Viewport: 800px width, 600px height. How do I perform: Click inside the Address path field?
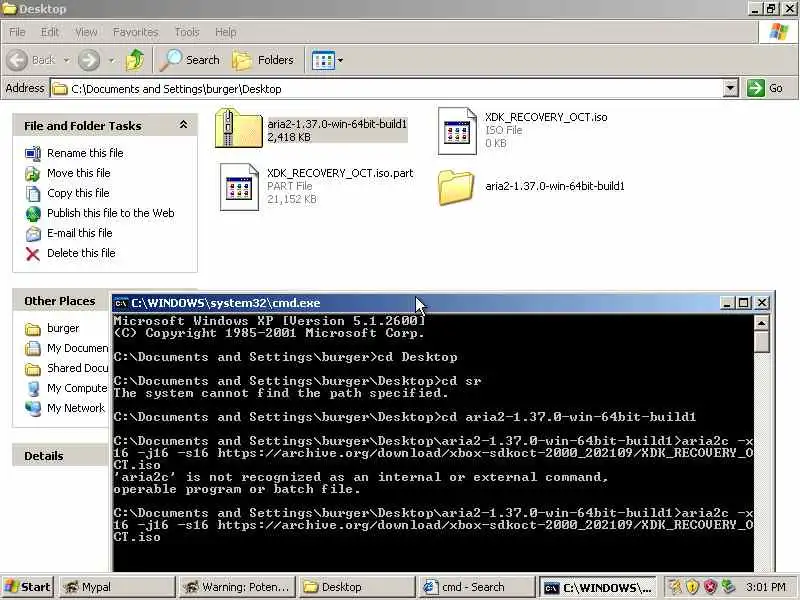(386, 88)
